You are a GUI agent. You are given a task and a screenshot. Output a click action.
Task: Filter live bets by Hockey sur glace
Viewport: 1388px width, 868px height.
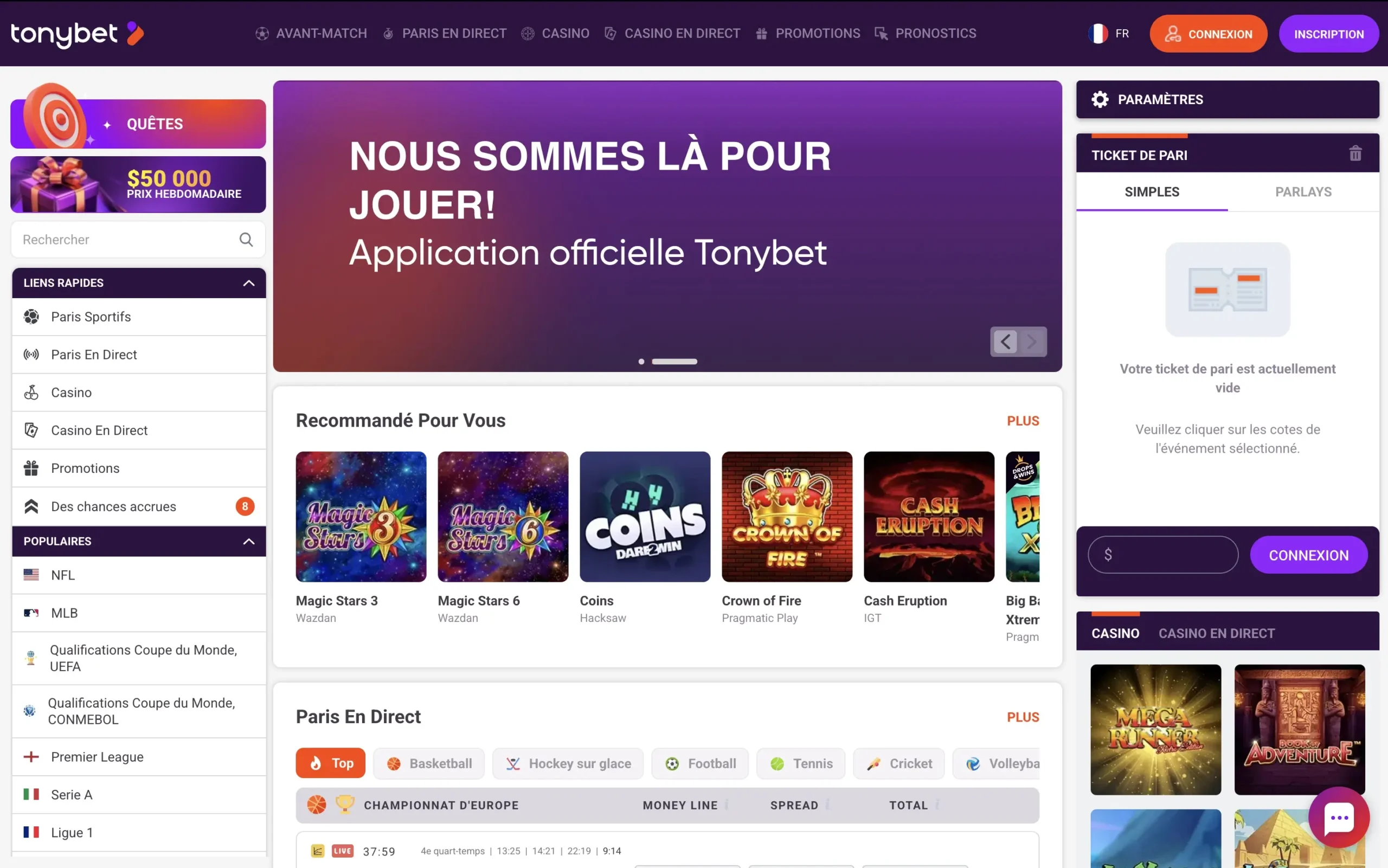(x=568, y=763)
